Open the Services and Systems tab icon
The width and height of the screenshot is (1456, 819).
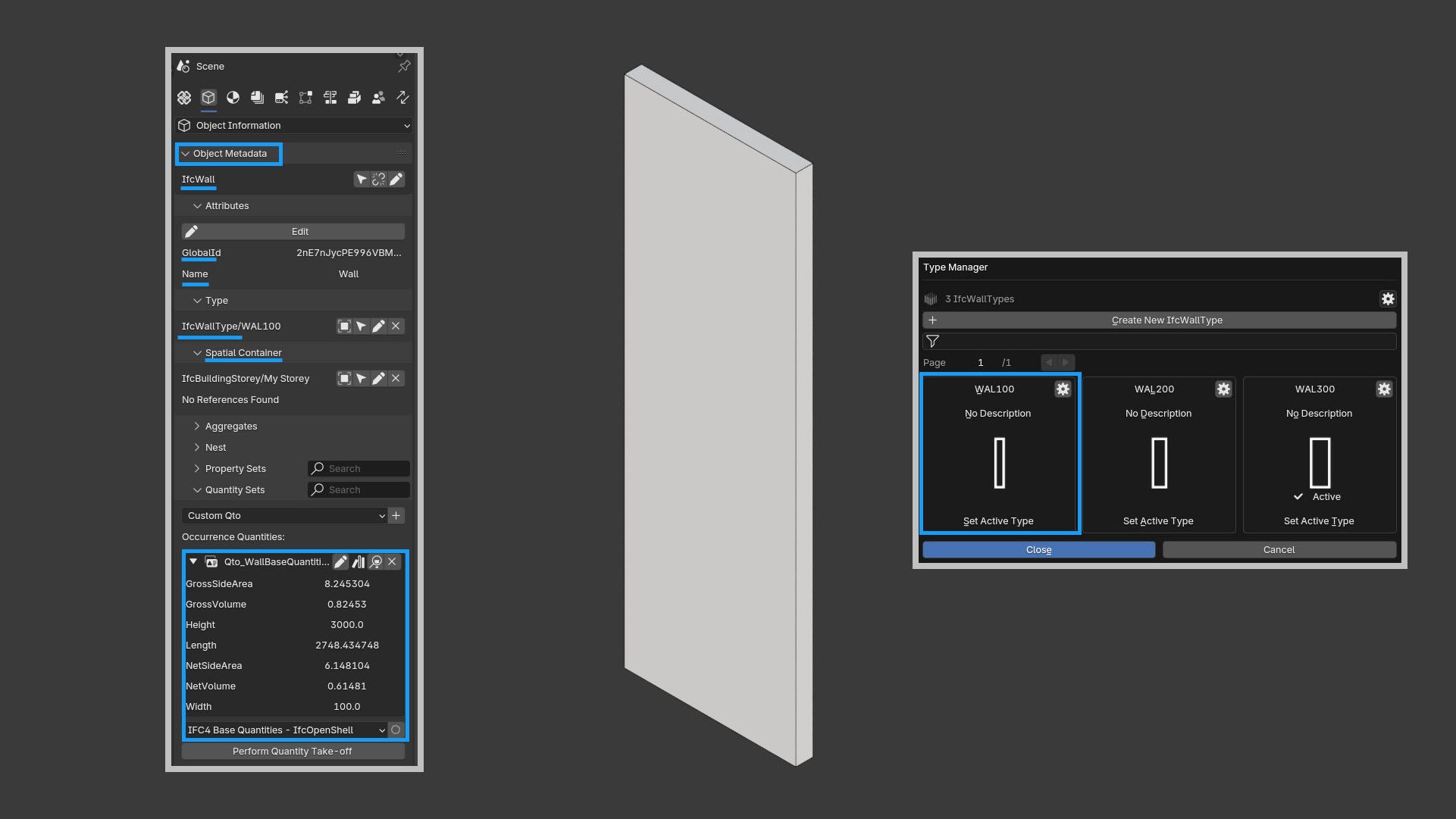coord(281,98)
